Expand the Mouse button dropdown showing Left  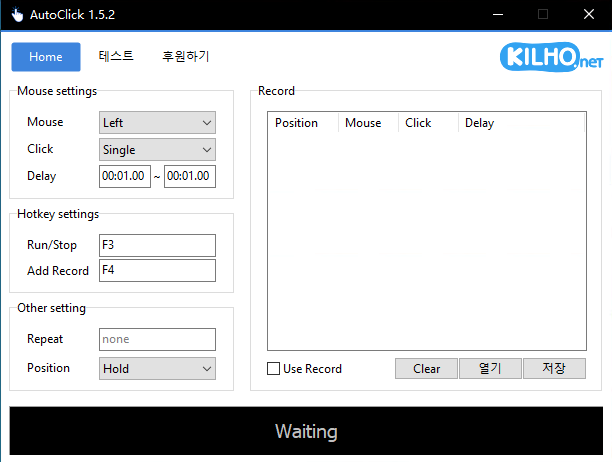[x=157, y=123]
